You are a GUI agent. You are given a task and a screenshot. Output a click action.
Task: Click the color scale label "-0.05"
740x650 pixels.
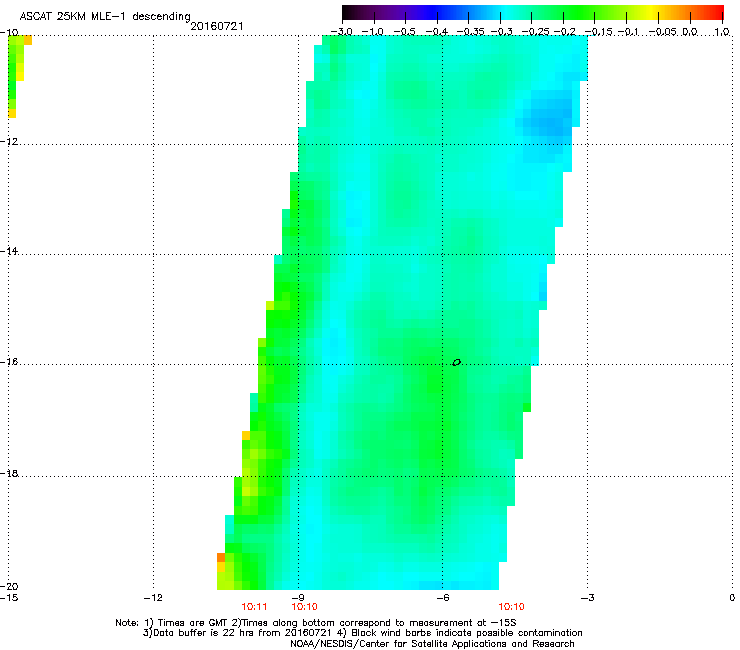click(663, 32)
